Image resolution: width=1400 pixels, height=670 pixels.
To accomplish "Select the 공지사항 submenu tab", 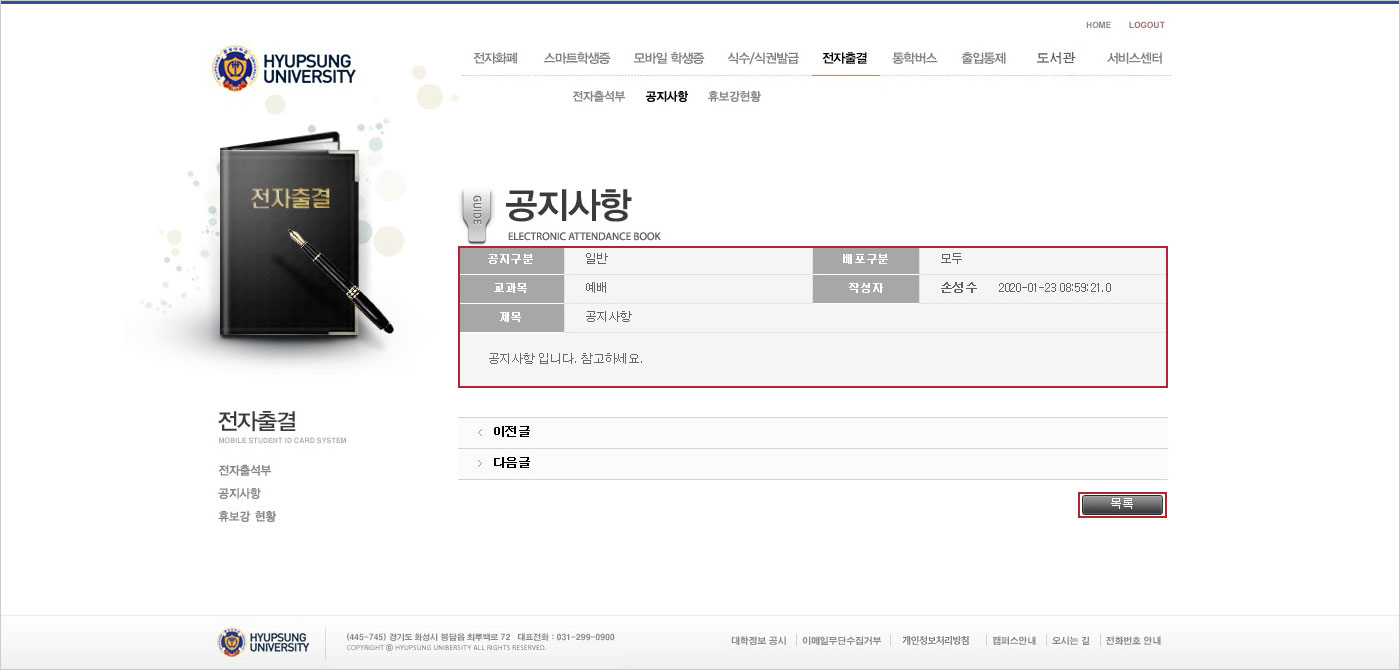I will tap(666, 97).
